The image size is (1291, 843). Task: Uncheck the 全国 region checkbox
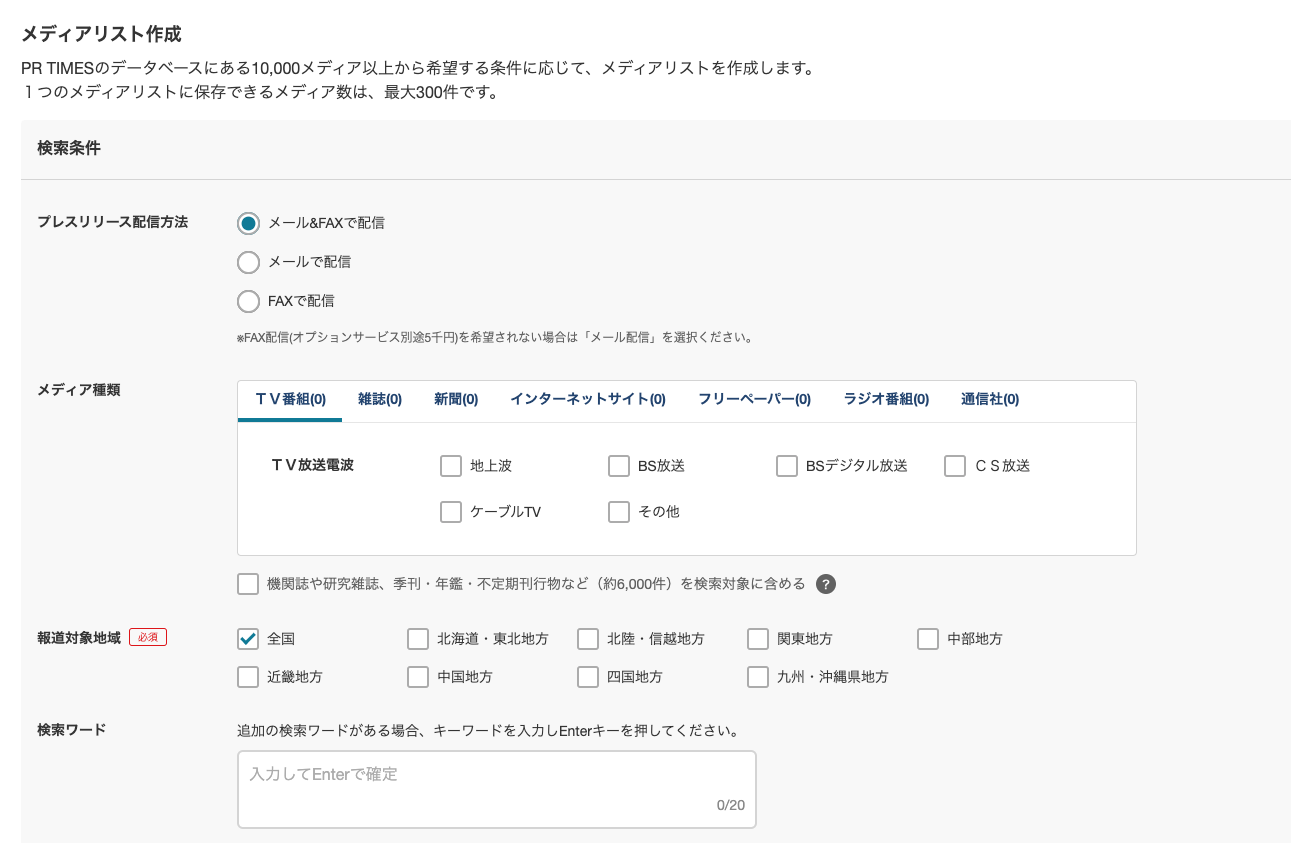pos(248,639)
